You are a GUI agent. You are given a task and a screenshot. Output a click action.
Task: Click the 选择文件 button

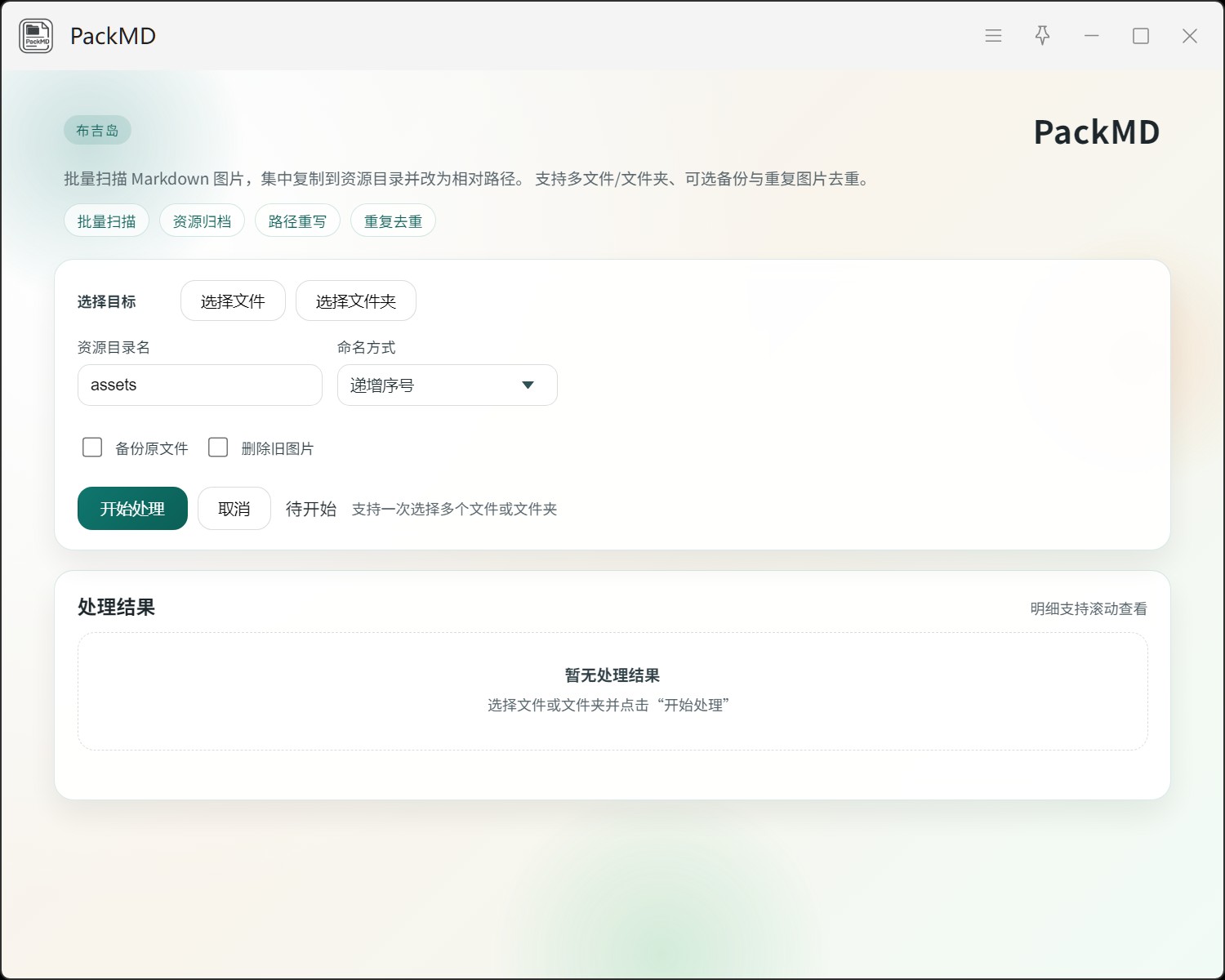click(x=233, y=301)
